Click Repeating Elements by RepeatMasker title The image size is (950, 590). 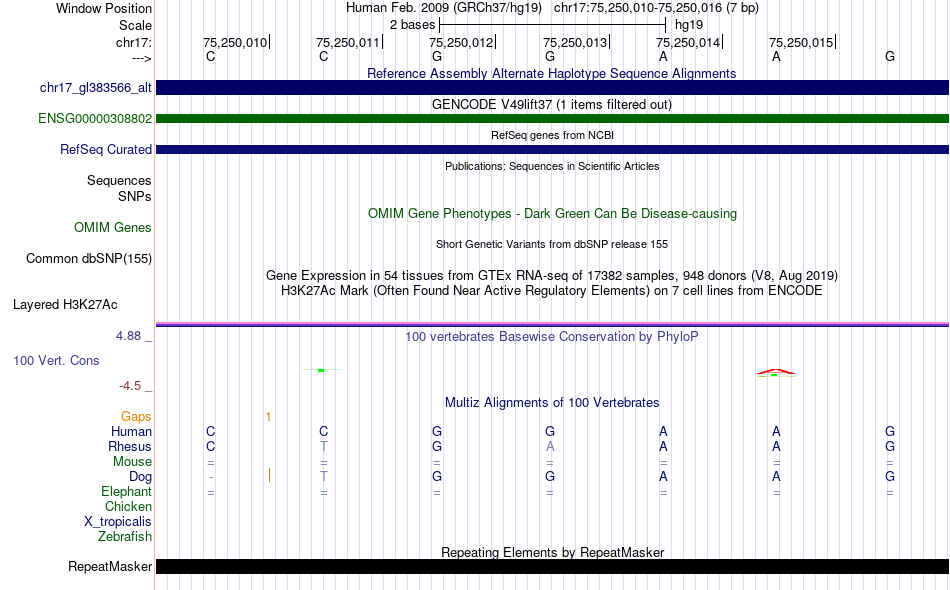coord(552,552)
